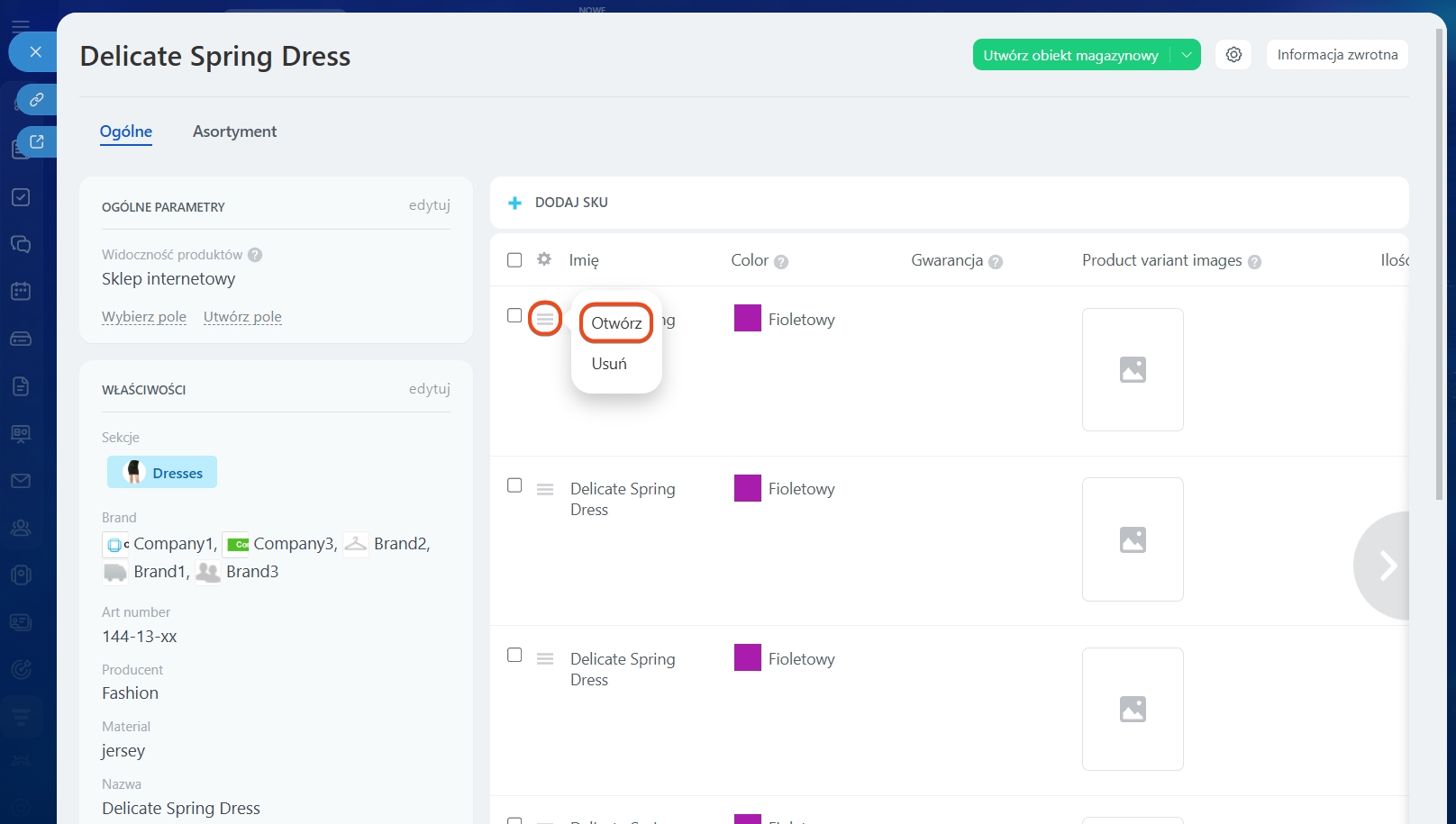
Task: Click the table column settings gear icon
Action: point(544,259)
